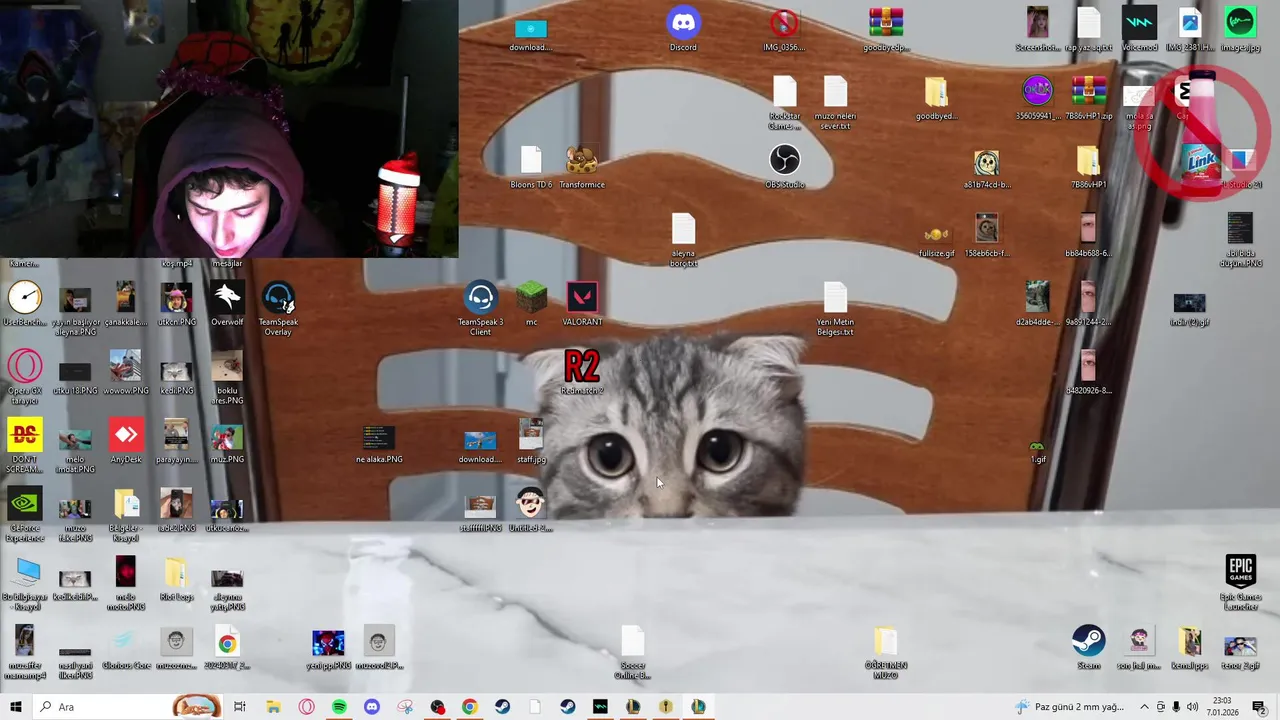Open Voicemod from the taskbar

point(600,707)
